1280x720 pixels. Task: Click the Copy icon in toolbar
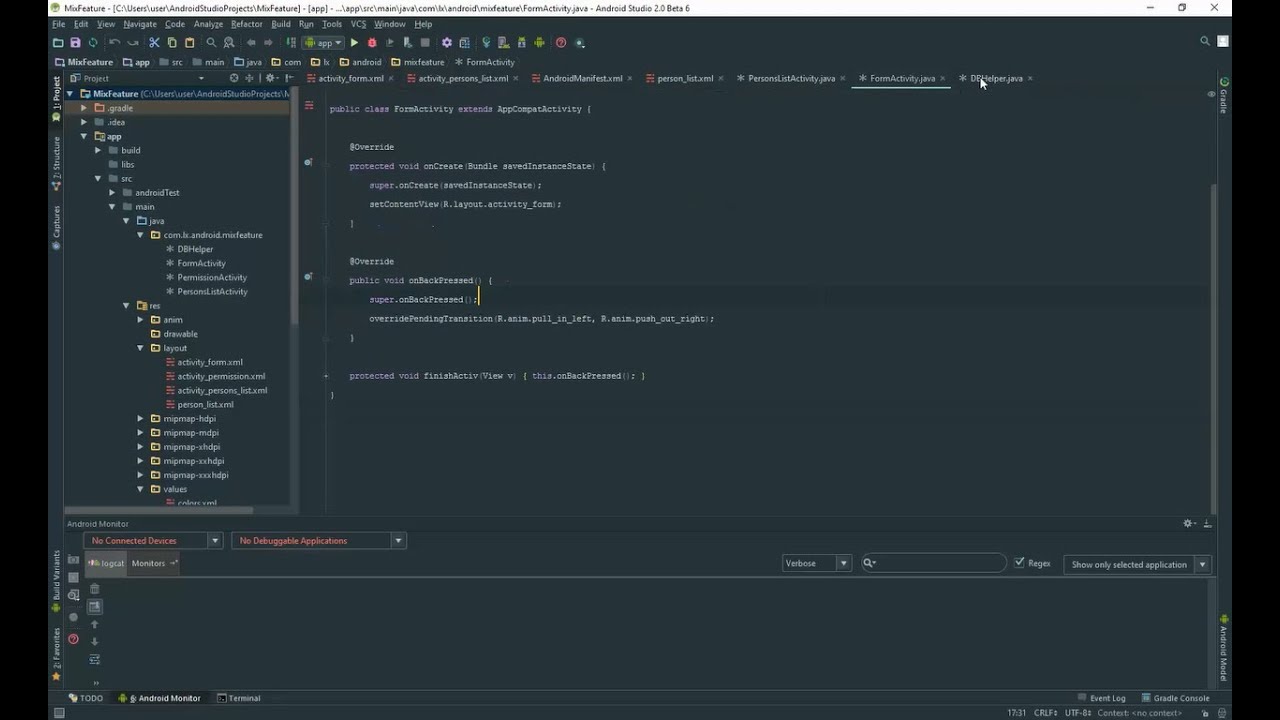pos(172,43)
